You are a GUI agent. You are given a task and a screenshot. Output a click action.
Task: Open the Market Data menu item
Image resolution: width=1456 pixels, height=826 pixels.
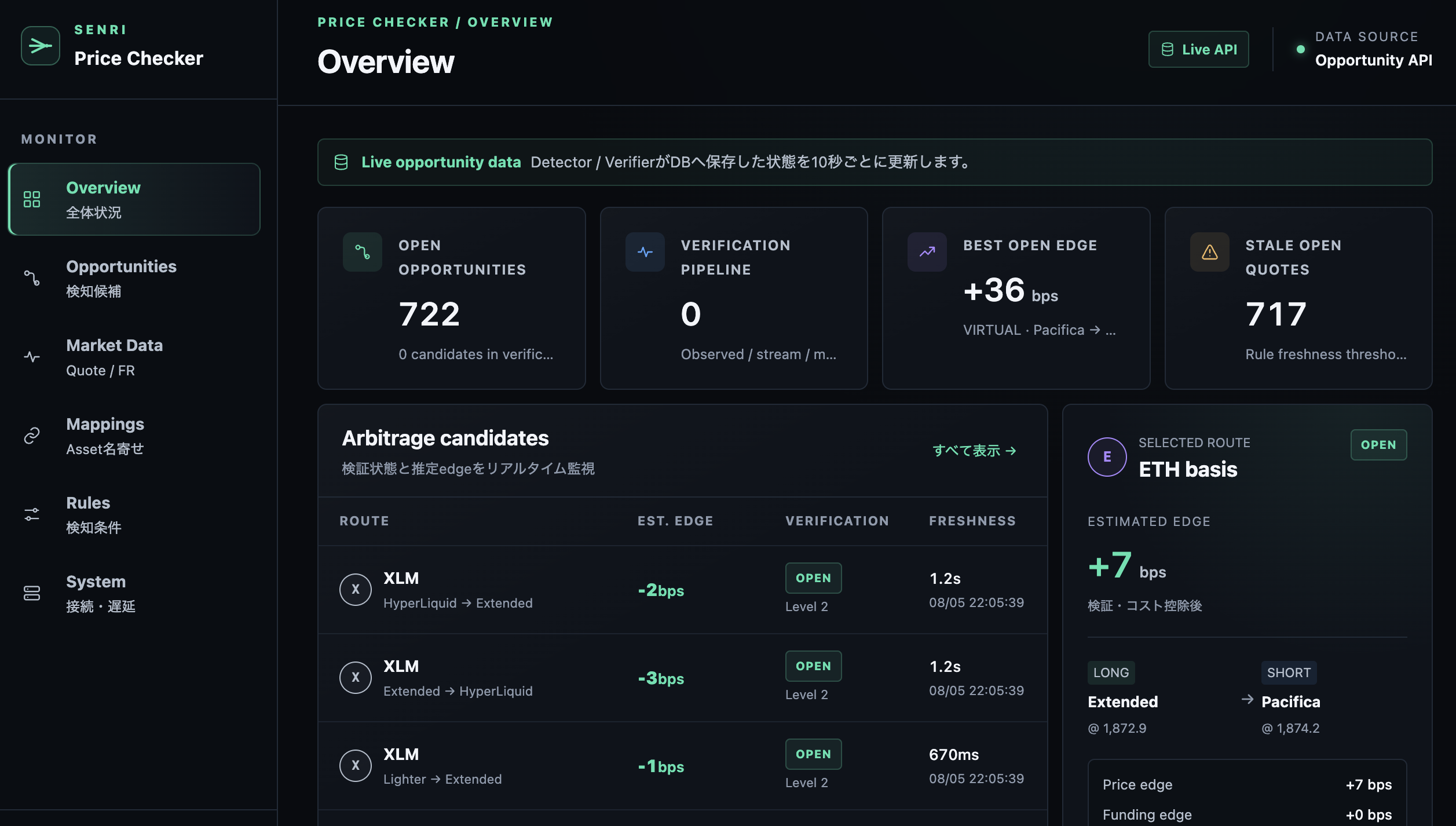pos(134,357)
